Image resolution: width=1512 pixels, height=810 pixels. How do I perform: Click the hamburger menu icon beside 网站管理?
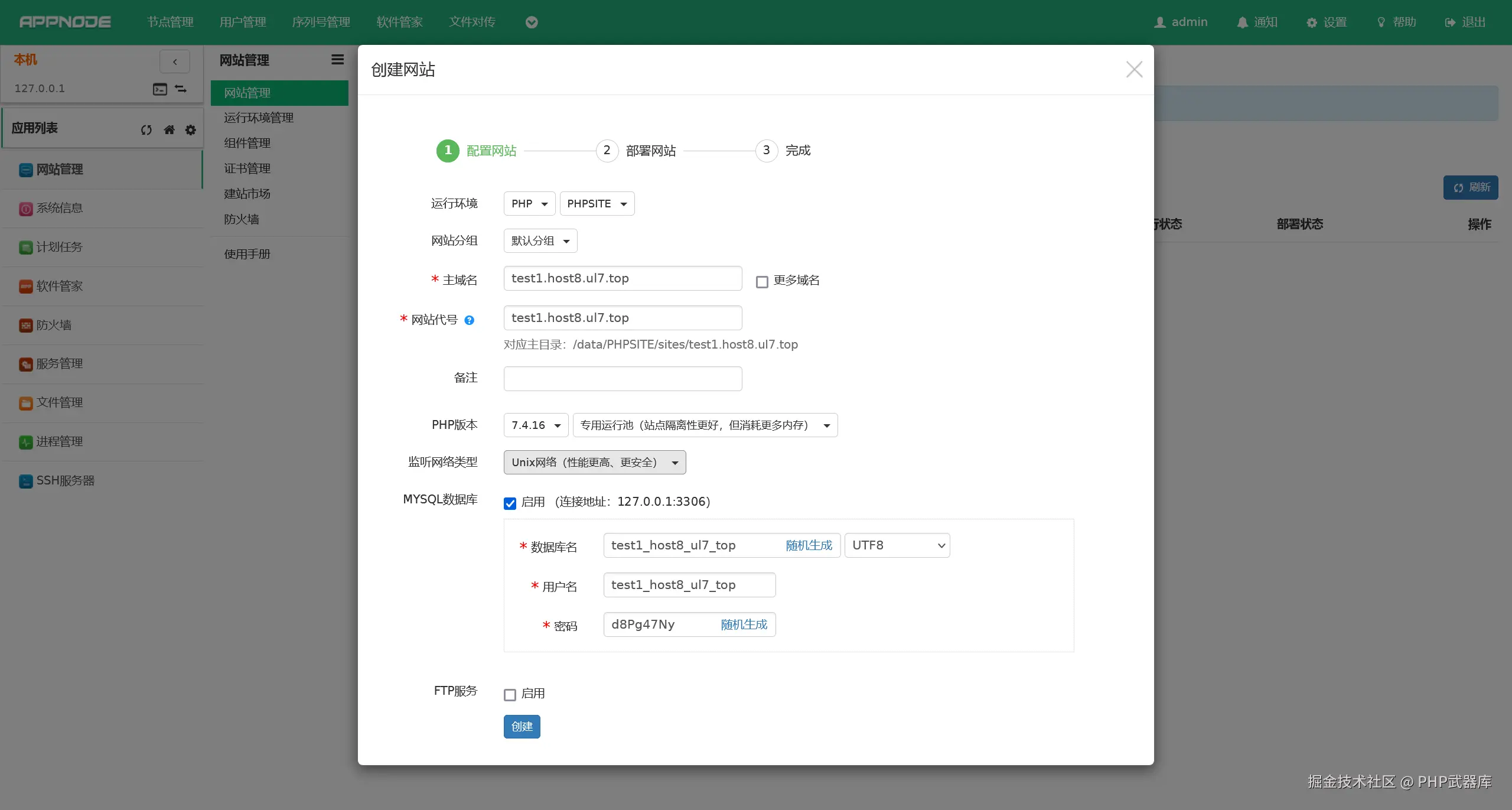tap(337, 60)
